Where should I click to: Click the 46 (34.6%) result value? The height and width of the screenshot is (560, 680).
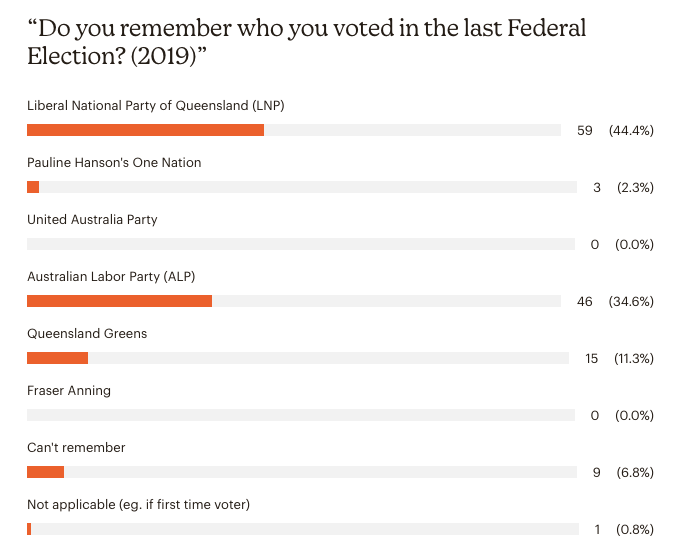point(615,301)
